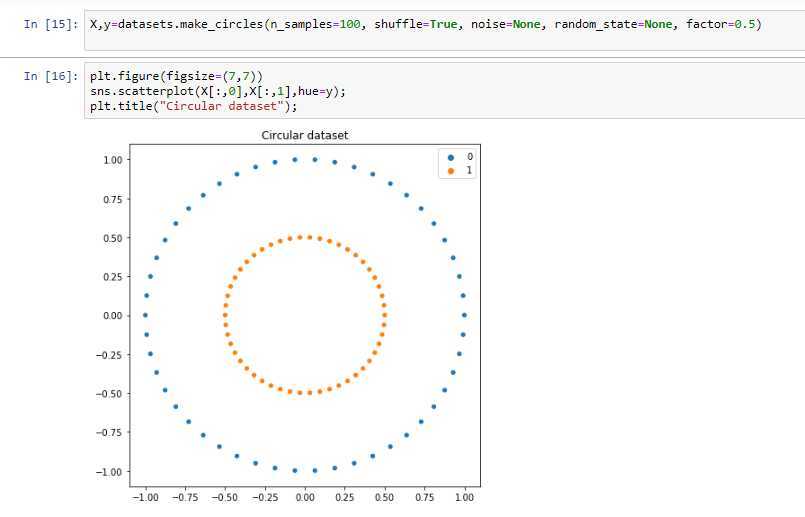Viewport: 805px width, 517px height.
Task: Click the x-axis tick label −0.75
Action: [x=185, y=497]
